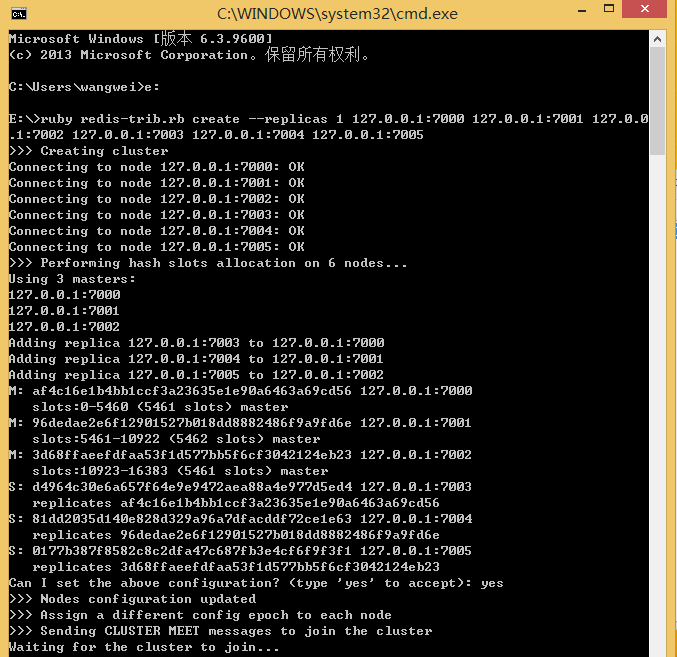This screenshot has height=657, width=677.
Task: Click 'Connecting to node 127.0.0.1:7002: OK'
Action: (x=157, y=199)
